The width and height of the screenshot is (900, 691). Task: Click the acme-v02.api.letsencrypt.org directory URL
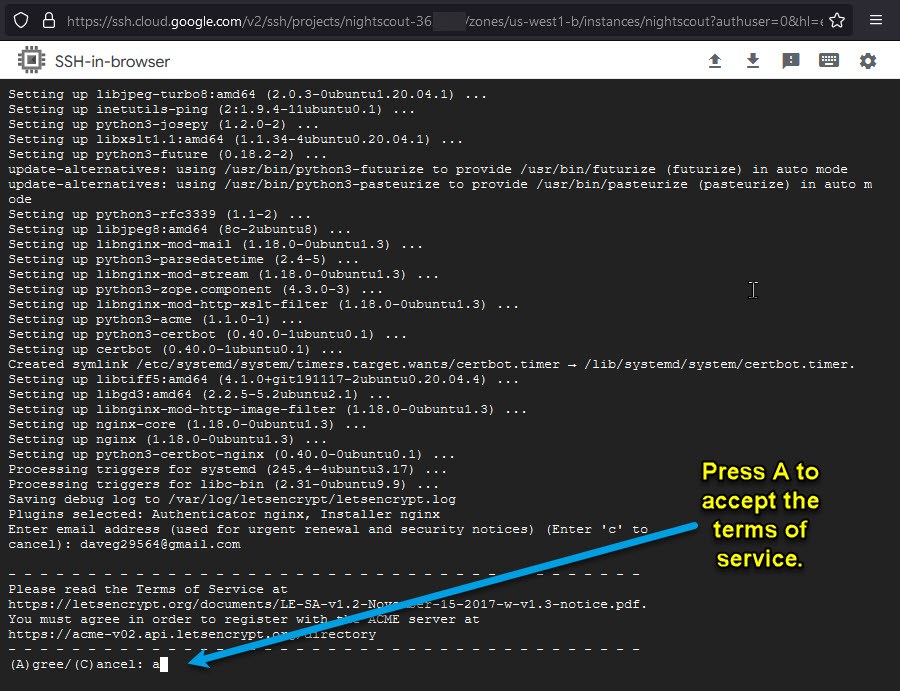point(192,634)
